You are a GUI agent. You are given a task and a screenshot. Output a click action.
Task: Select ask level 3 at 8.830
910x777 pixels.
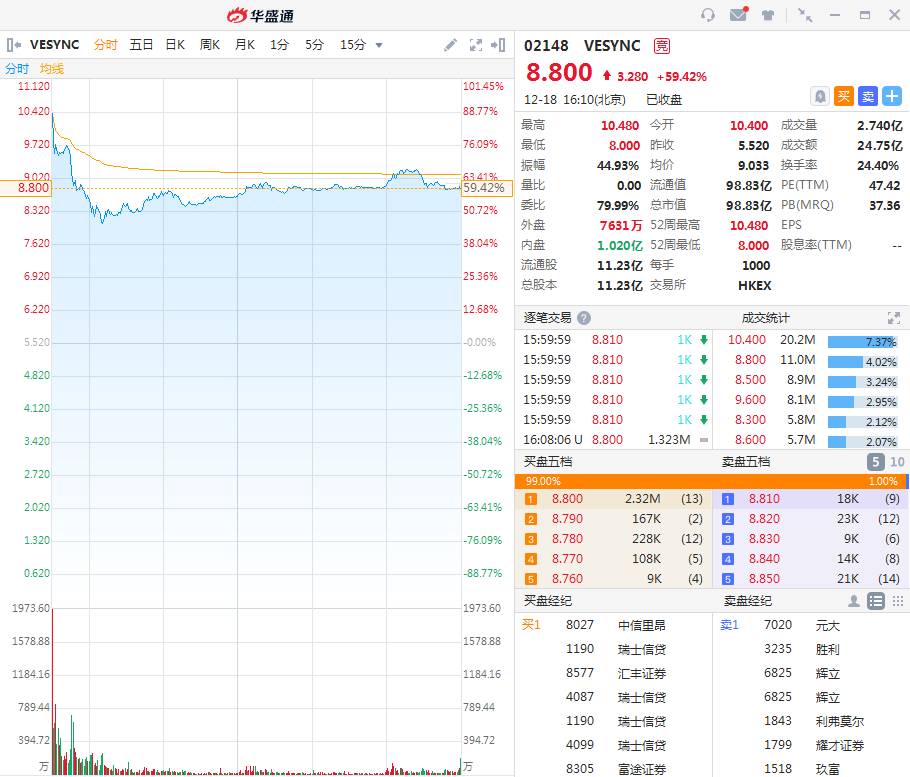[x=811, y=539]
